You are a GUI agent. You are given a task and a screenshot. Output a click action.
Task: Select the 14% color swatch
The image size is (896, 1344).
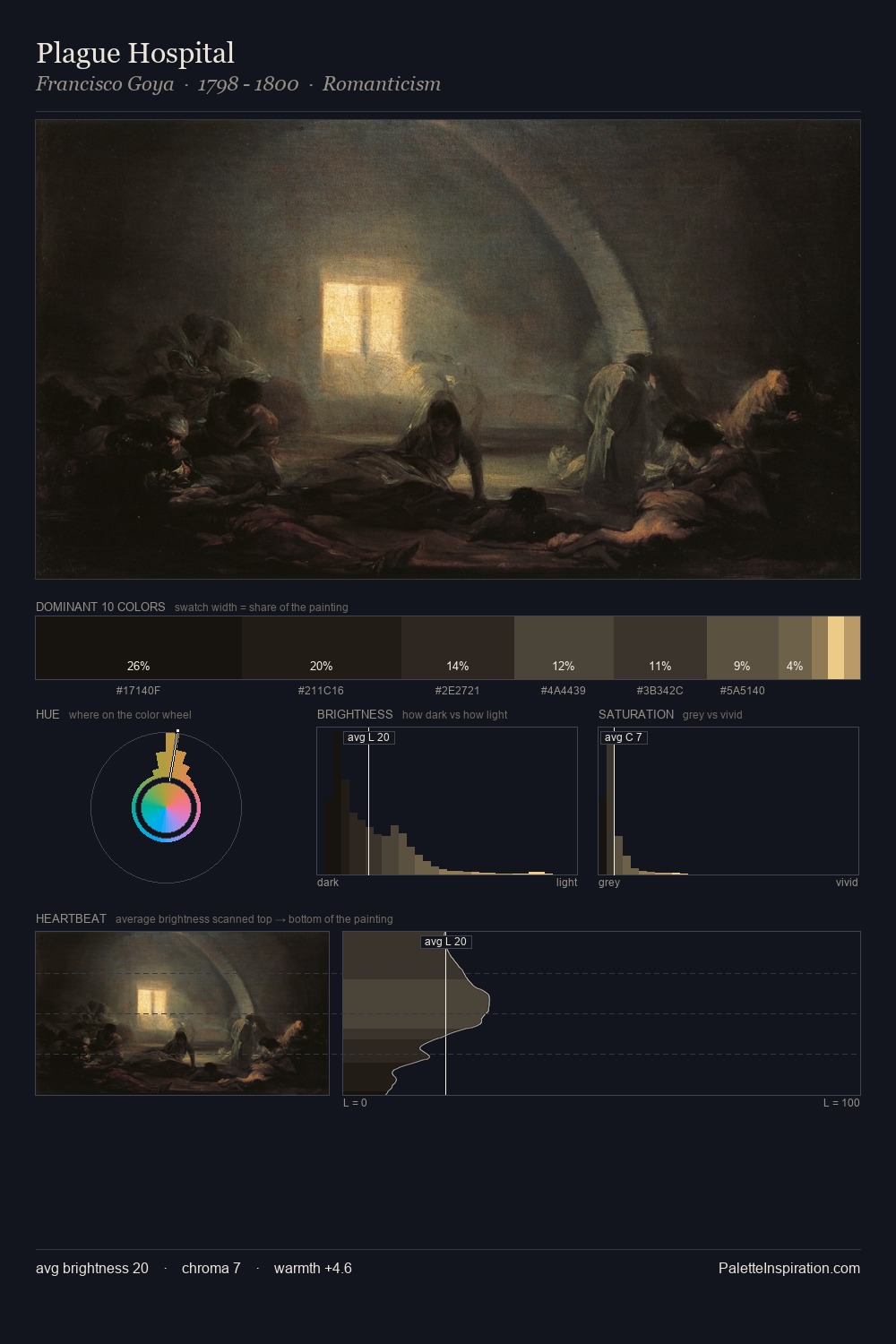pyautogui.click(x=458, y=648)
